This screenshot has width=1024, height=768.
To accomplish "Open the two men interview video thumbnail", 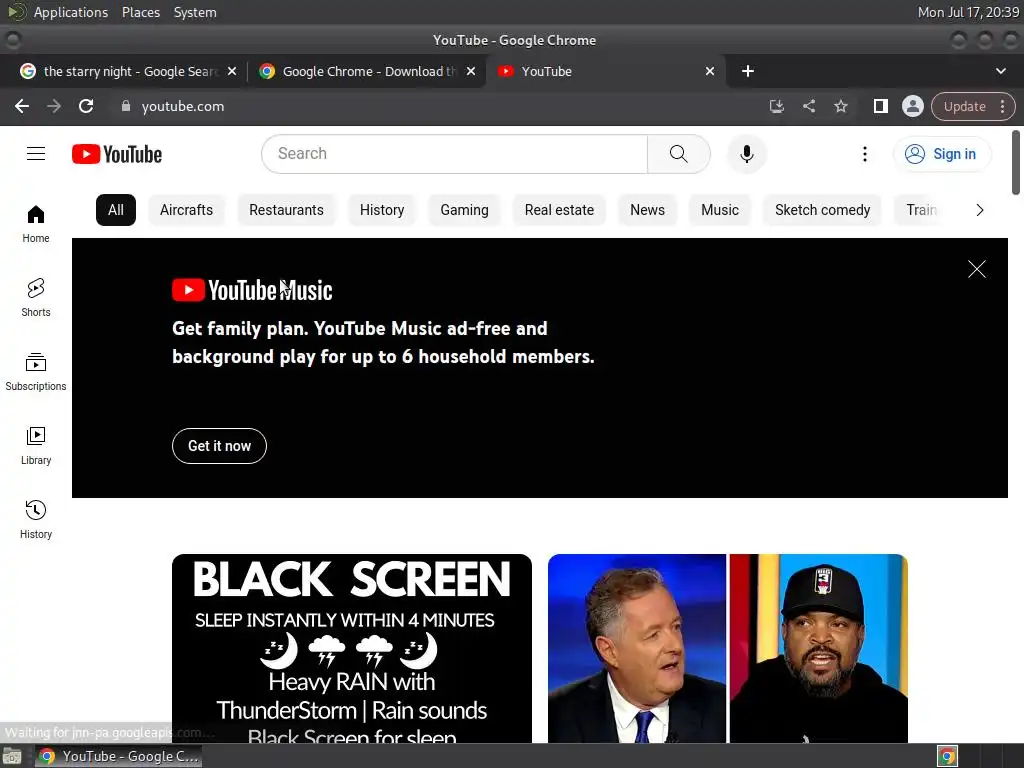I will [x=728, y=648].
